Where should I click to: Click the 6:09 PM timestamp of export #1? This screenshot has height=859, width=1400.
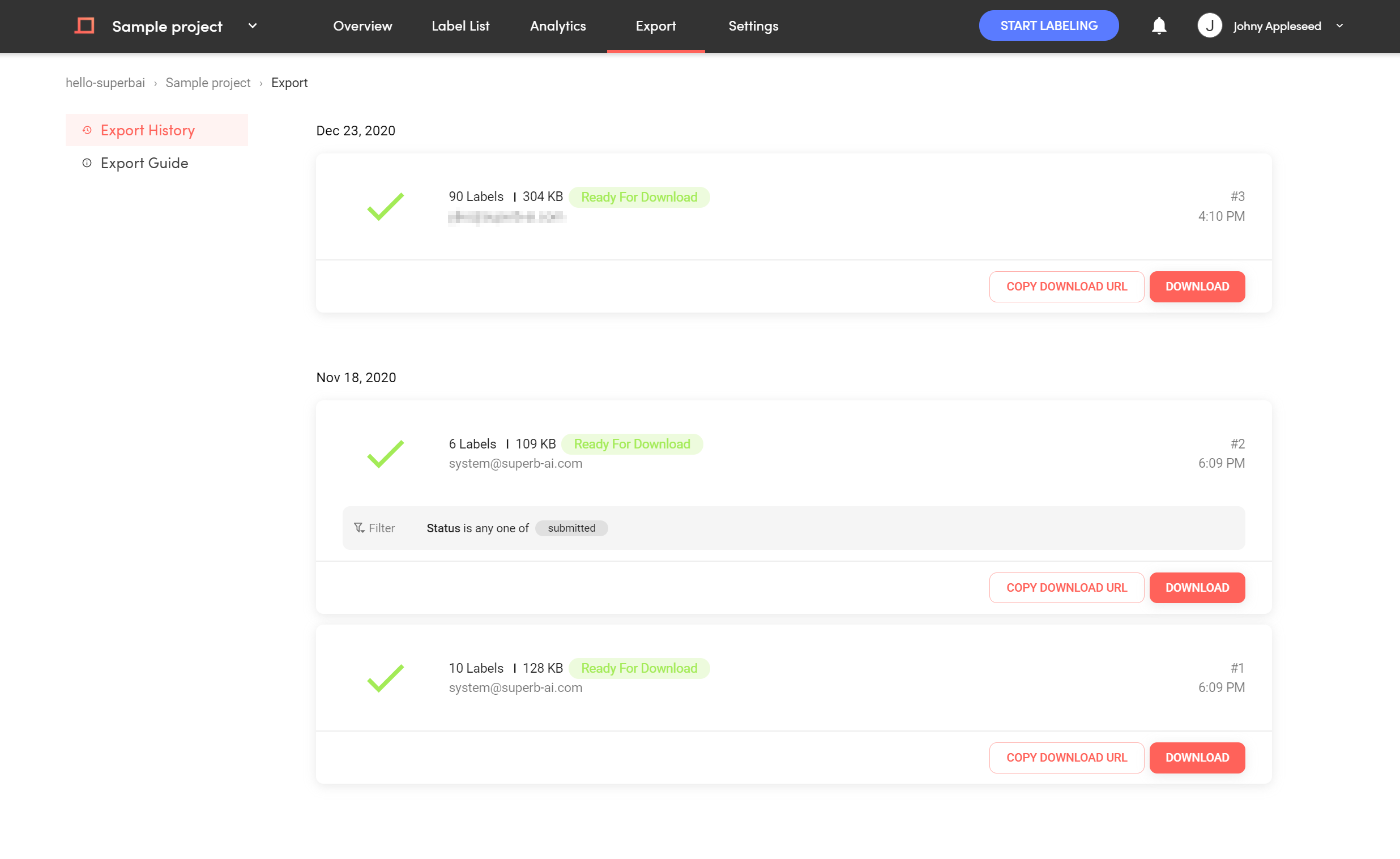click(1222, 687)
